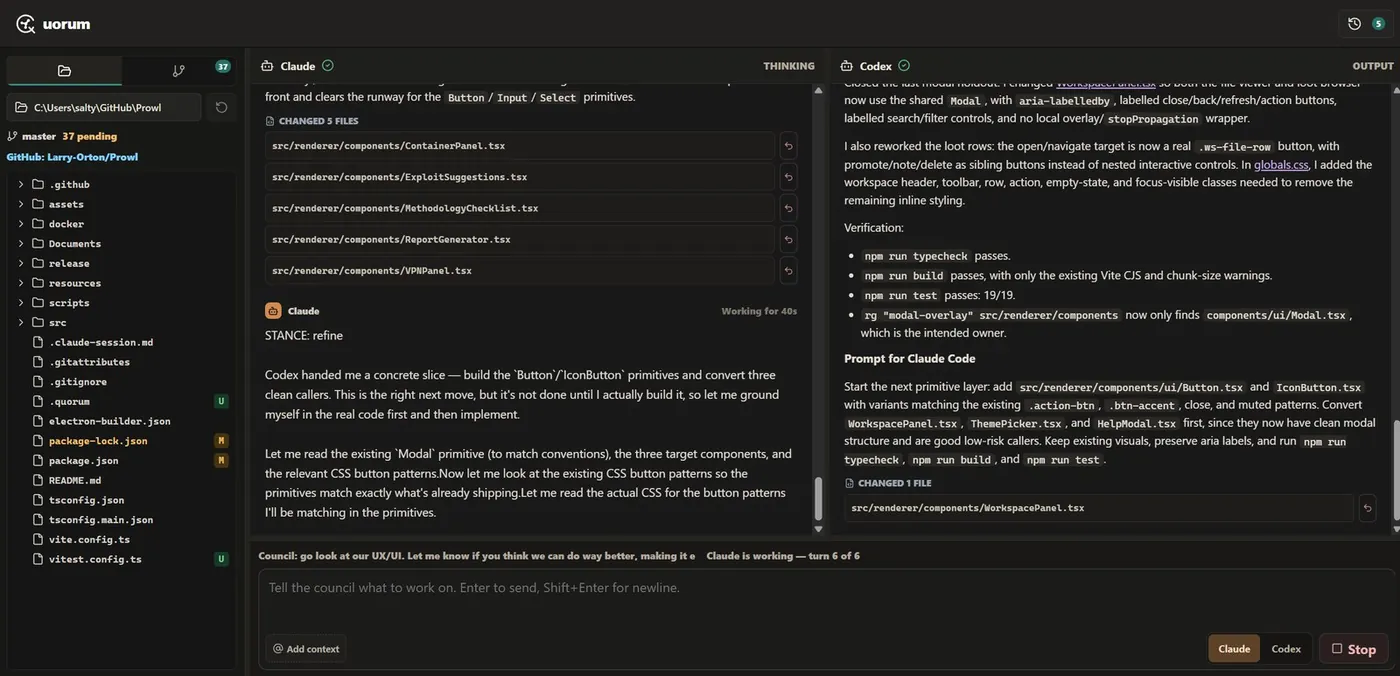1400x676 pixels.
Task: Toggle Codex as the message target
Action: (1286, 649)
